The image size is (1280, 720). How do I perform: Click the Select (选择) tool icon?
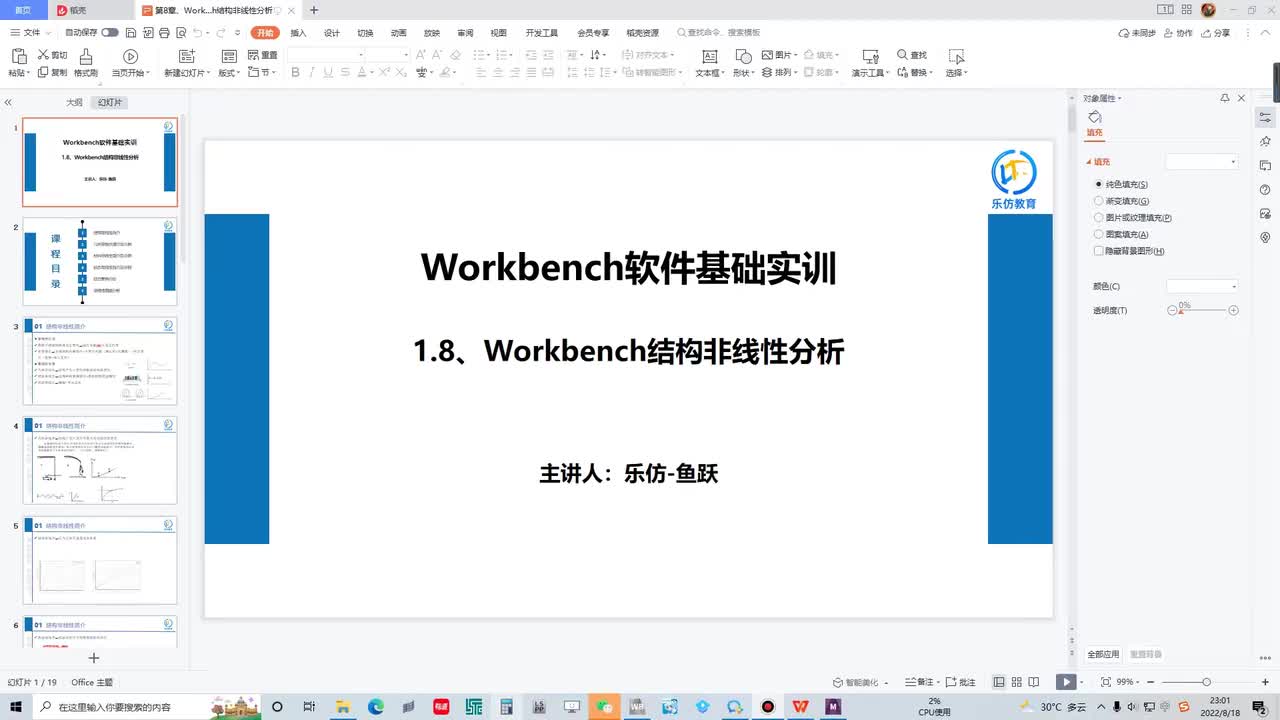pyautogui.click(x=956, y=56)
